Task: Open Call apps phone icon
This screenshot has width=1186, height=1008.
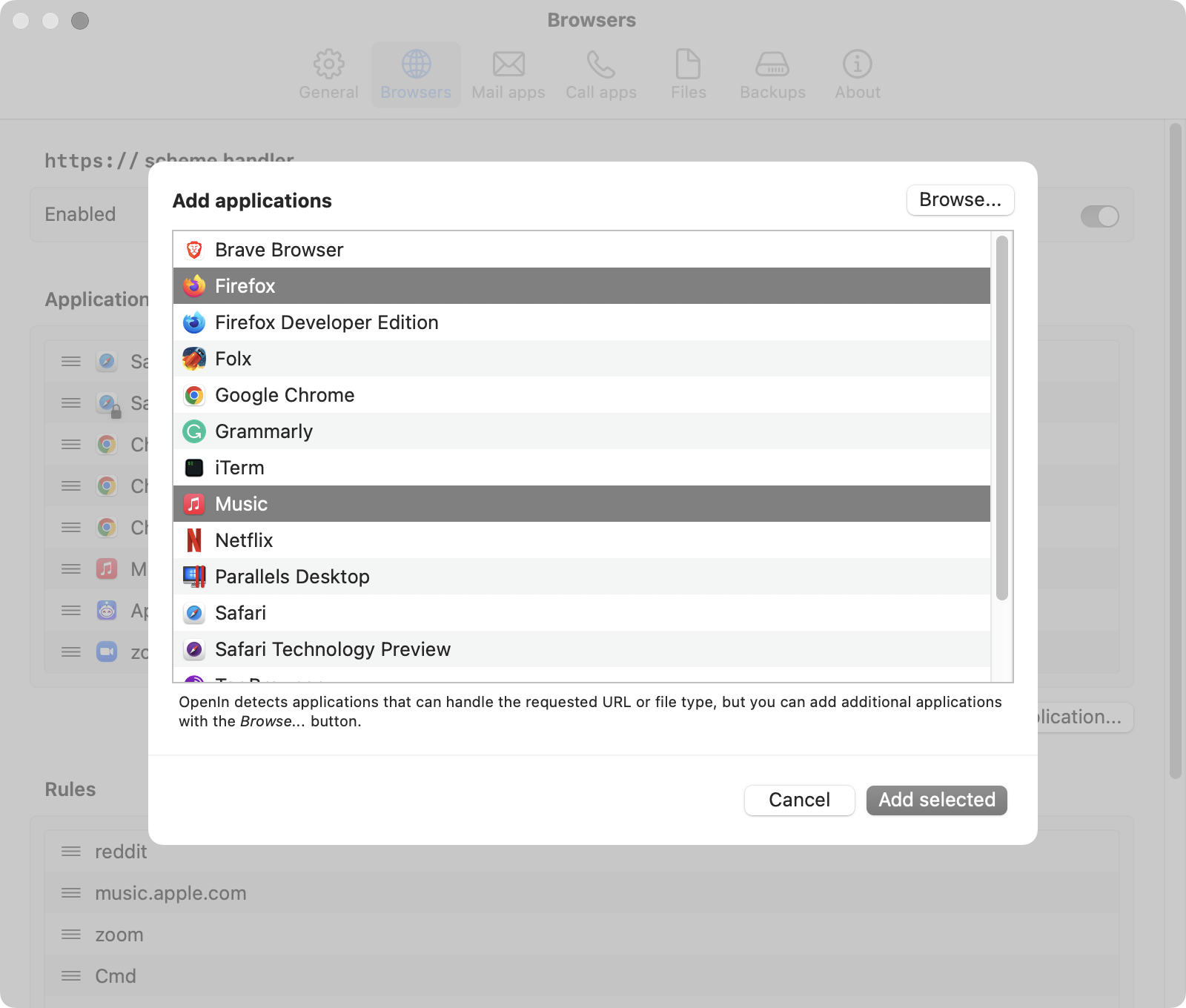Action: point(601,64)
